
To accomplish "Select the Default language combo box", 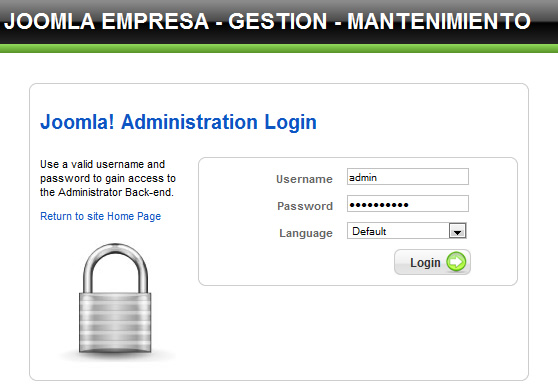I will tap(407, 231).
